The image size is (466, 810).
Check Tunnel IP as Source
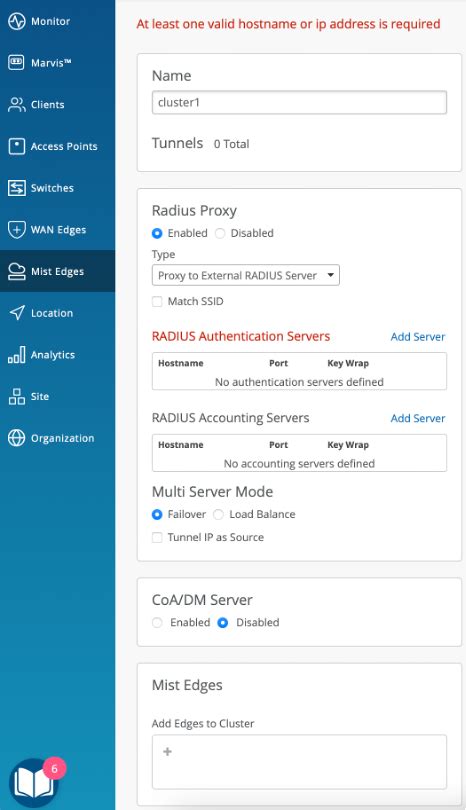tap(157, 538)
